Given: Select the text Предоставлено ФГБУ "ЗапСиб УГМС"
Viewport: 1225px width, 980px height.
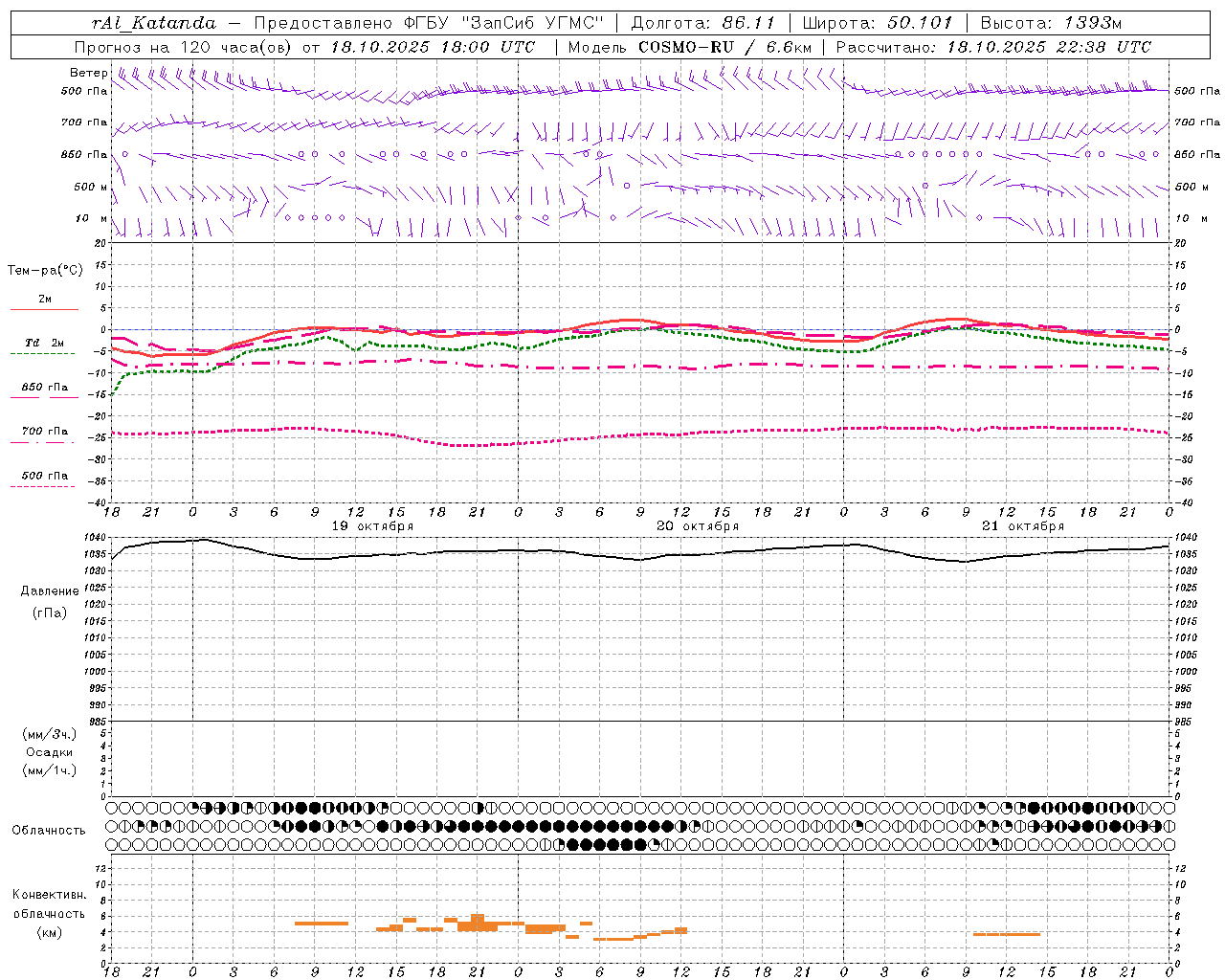Looking at the screenshot, I should pos(429,23).
